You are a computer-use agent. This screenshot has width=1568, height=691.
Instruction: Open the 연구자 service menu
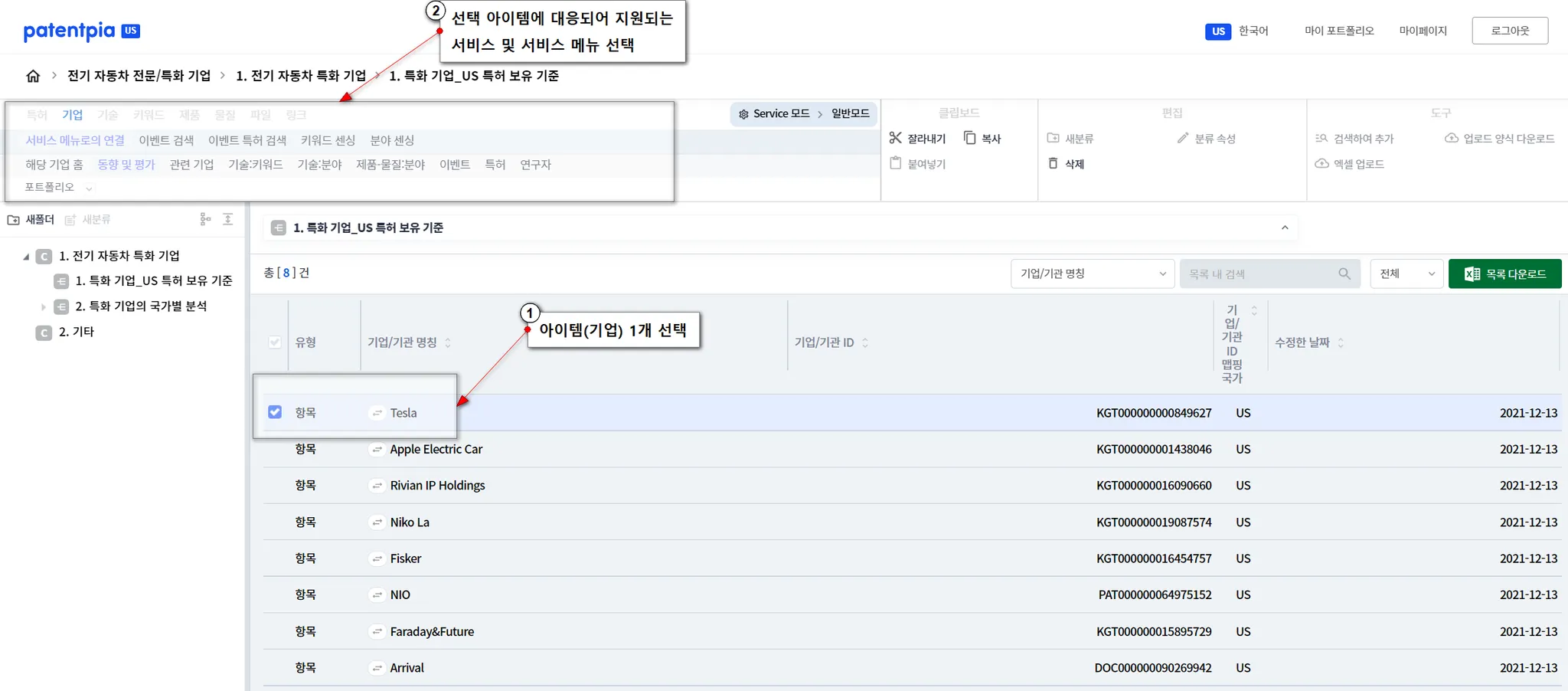coord(535,165)
